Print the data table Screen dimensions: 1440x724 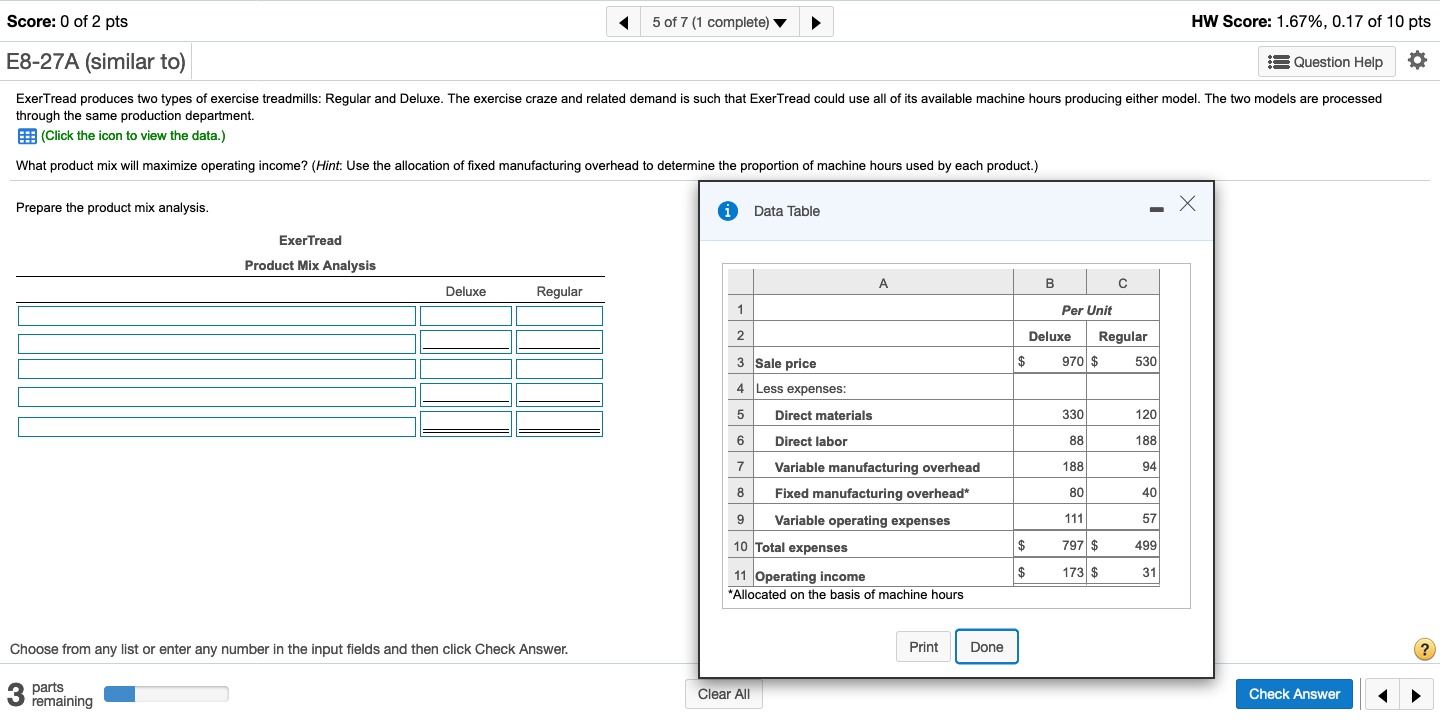pos(924,647)
